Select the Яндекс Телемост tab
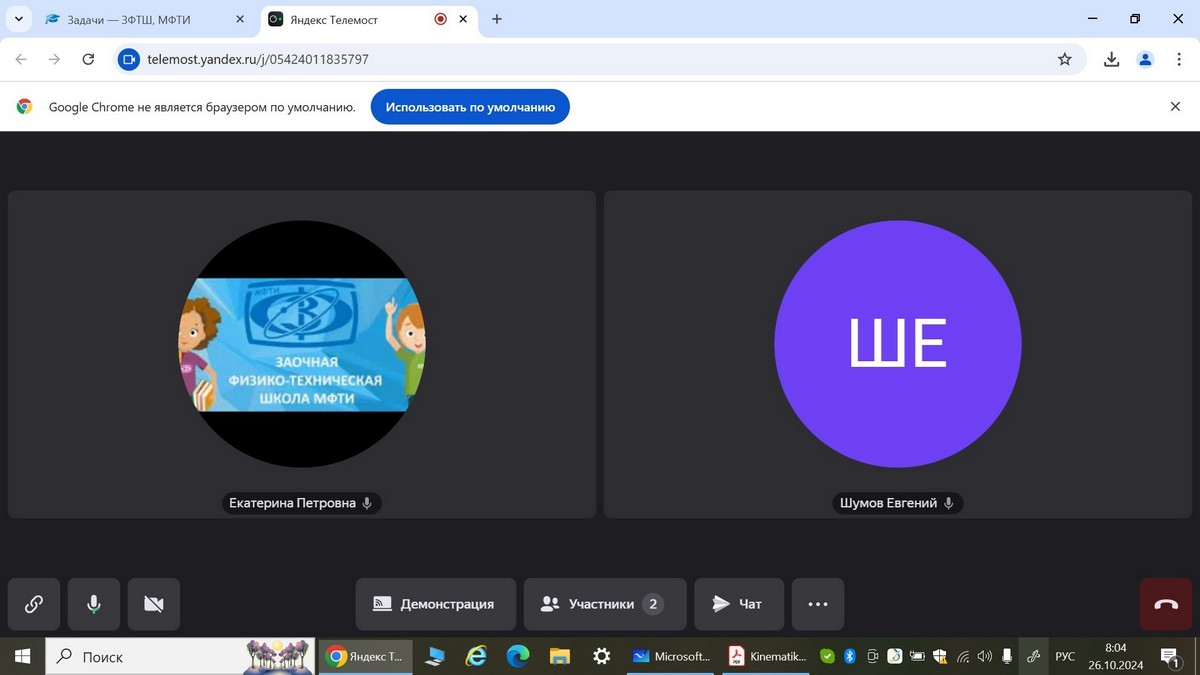1200x675 pixels. click(x=335, y=19)
